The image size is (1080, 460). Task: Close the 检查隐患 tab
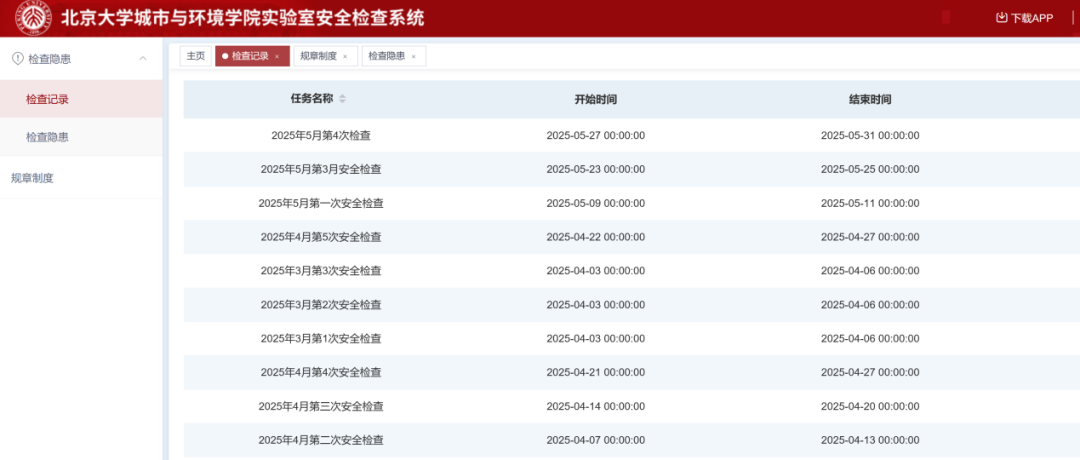[x=413, y=57]
